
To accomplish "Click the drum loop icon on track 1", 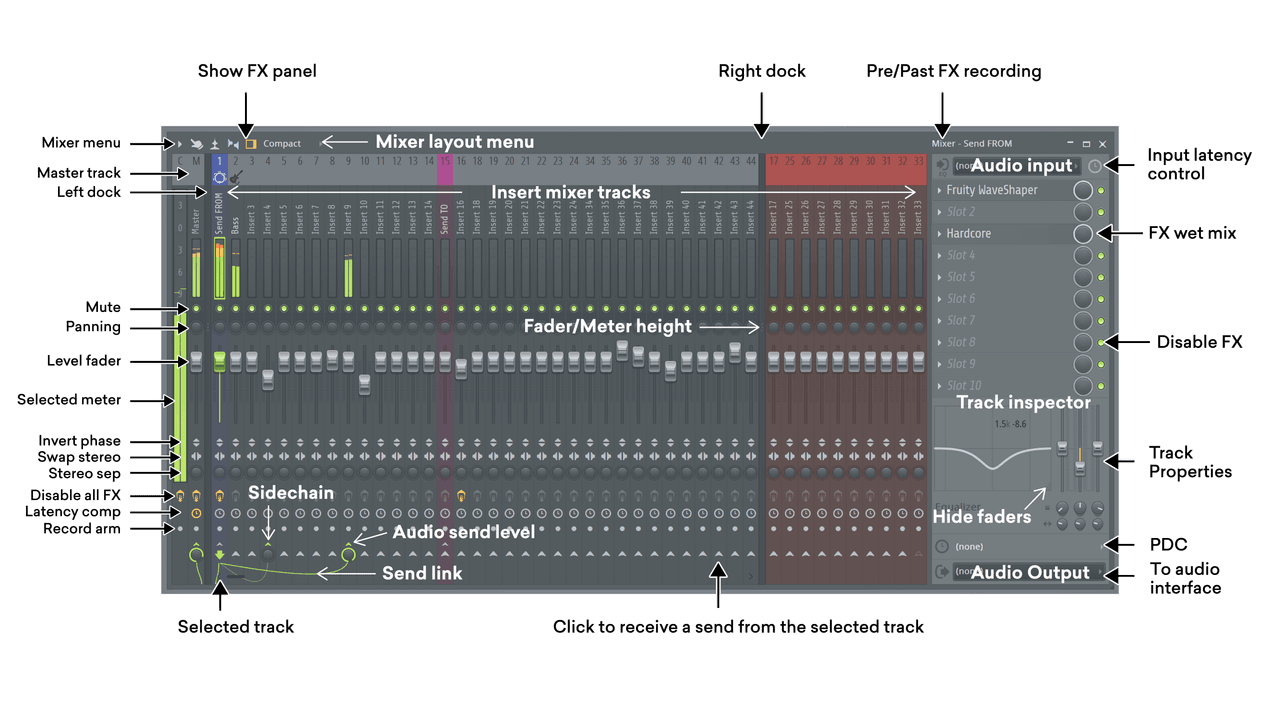I will coord(220,176).
